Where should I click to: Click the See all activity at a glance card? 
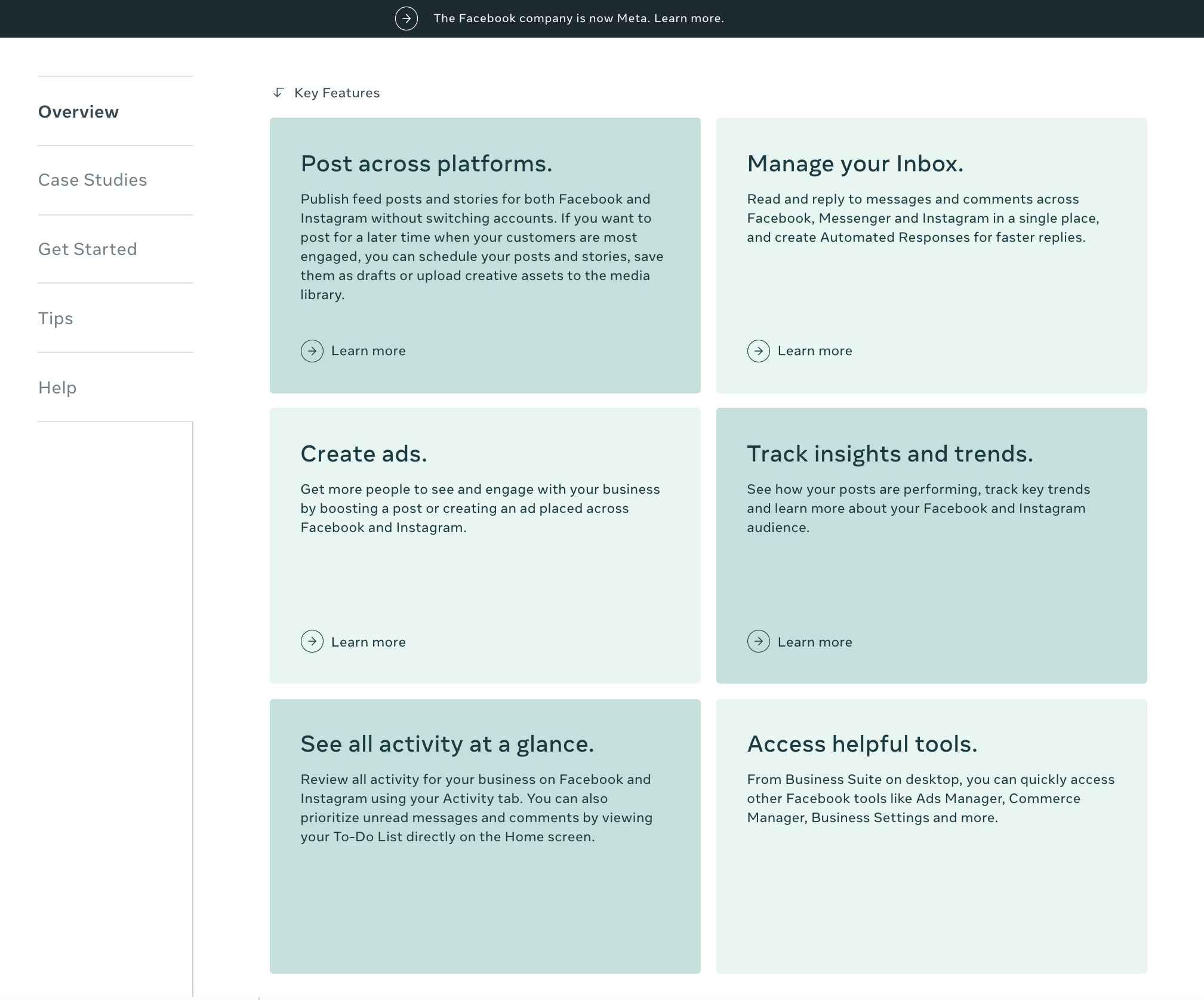point(485,836)
